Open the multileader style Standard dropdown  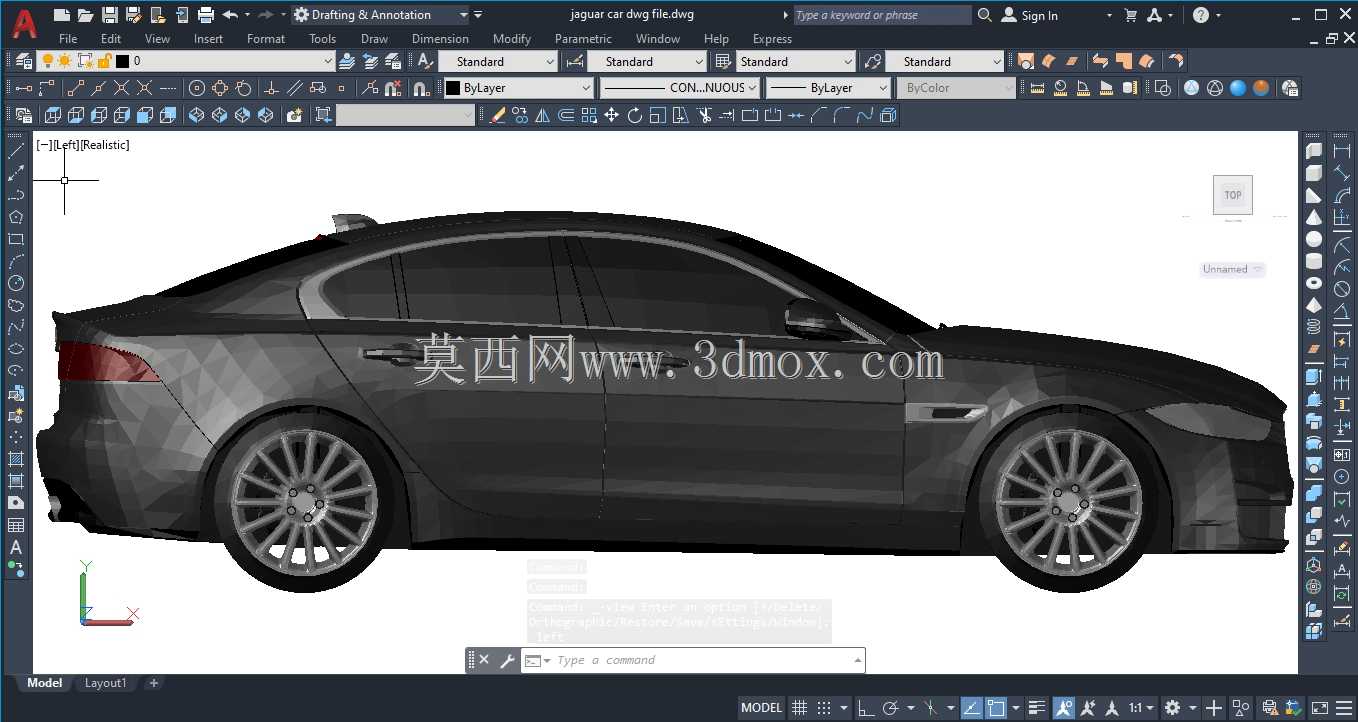coord(944,61)
